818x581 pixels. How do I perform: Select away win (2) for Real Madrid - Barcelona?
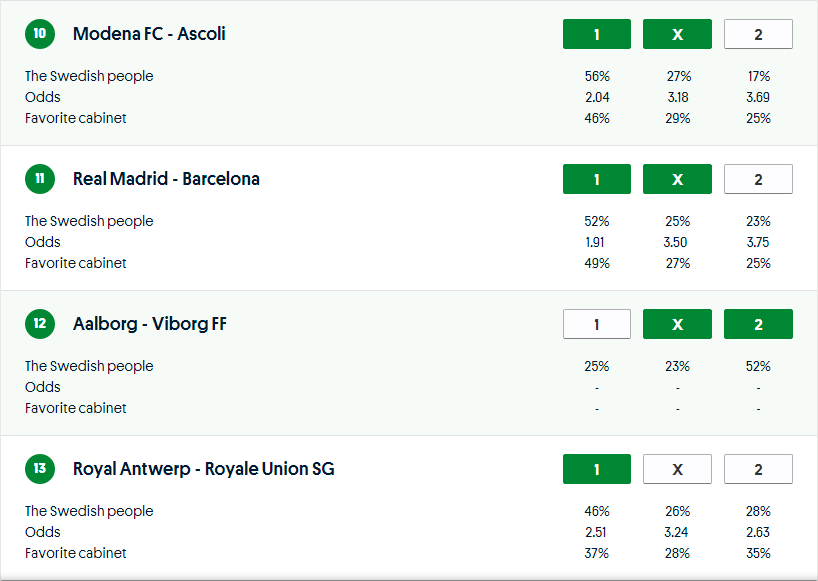point(758,179)
